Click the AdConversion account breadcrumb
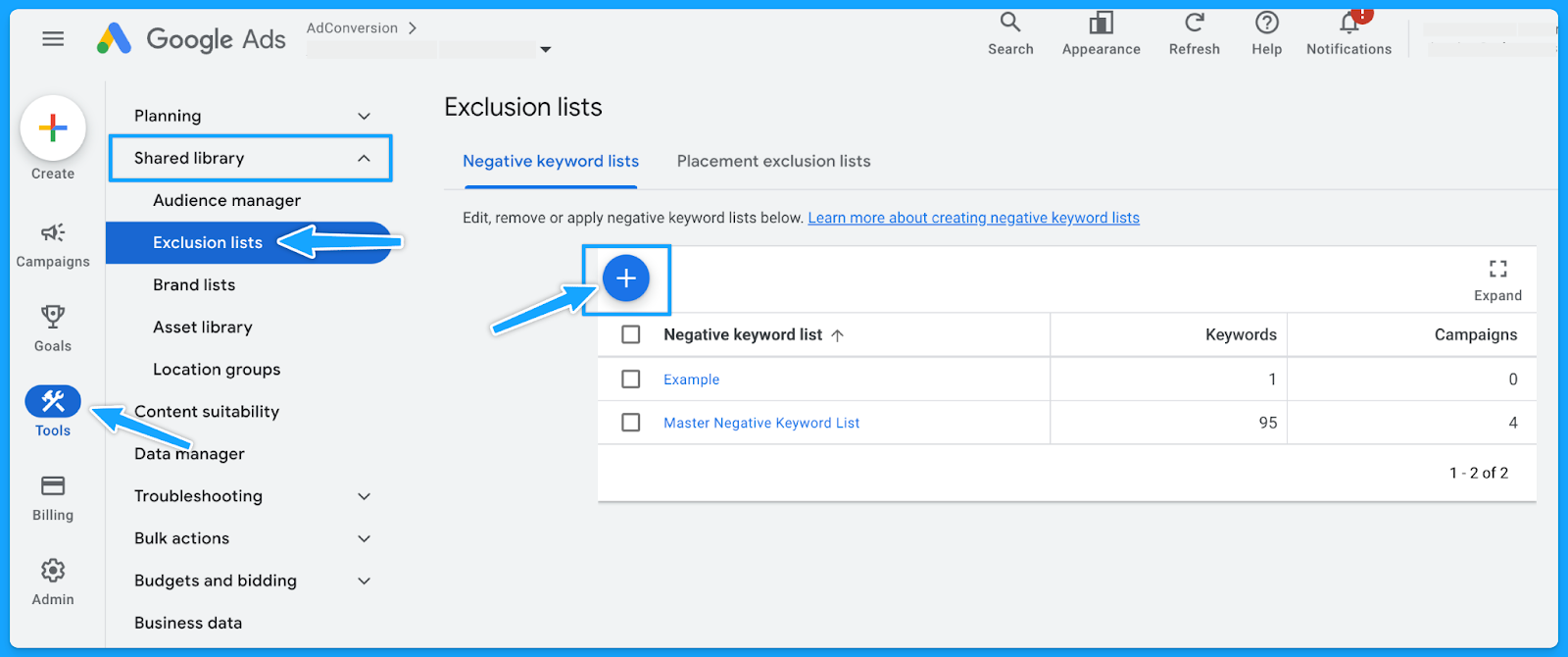1568x657 pixels. [352, 28]
